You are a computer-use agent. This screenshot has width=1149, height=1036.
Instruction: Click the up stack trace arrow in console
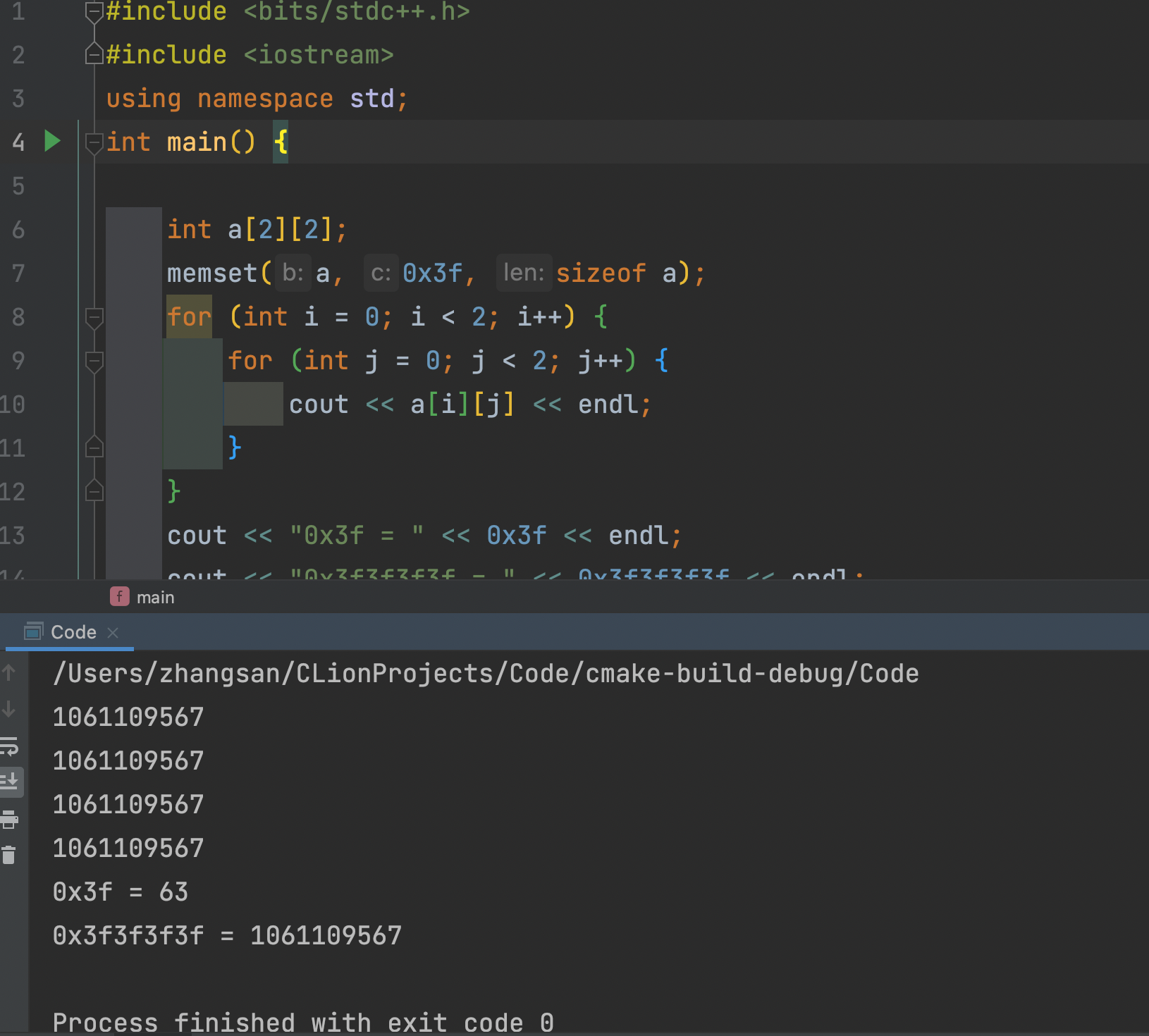point(9,672)
